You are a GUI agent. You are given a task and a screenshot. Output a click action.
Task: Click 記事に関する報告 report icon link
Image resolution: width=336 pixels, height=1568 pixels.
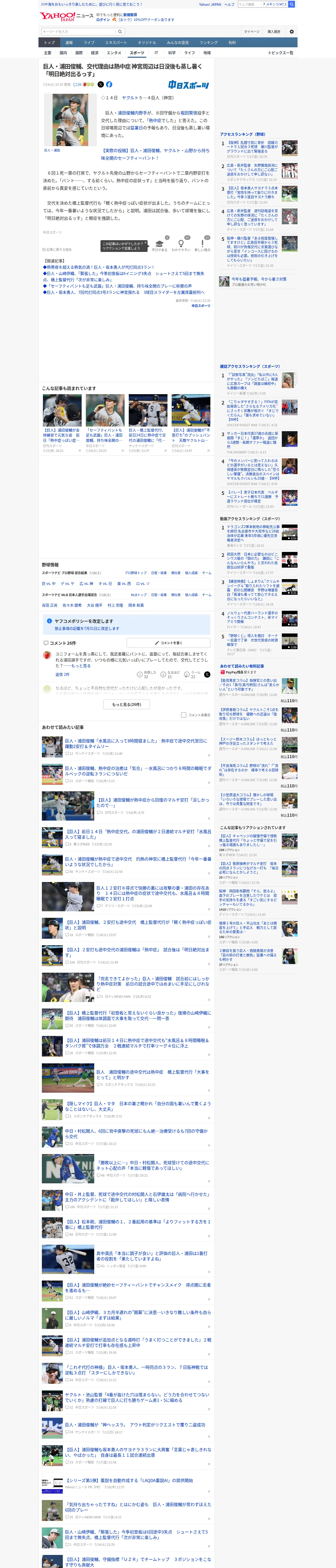pyautogui.click(x=57, y=250)
